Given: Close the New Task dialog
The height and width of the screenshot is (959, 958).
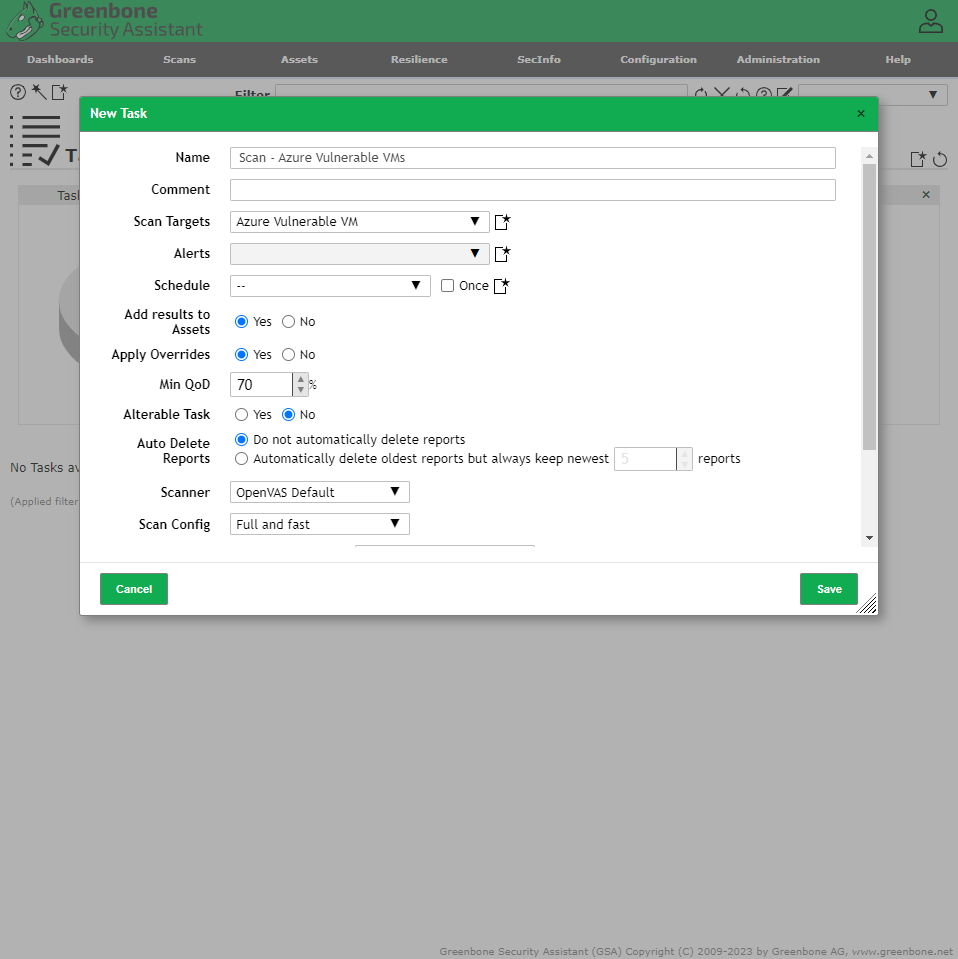Looking at the screenshot, I should pos(860,113).
